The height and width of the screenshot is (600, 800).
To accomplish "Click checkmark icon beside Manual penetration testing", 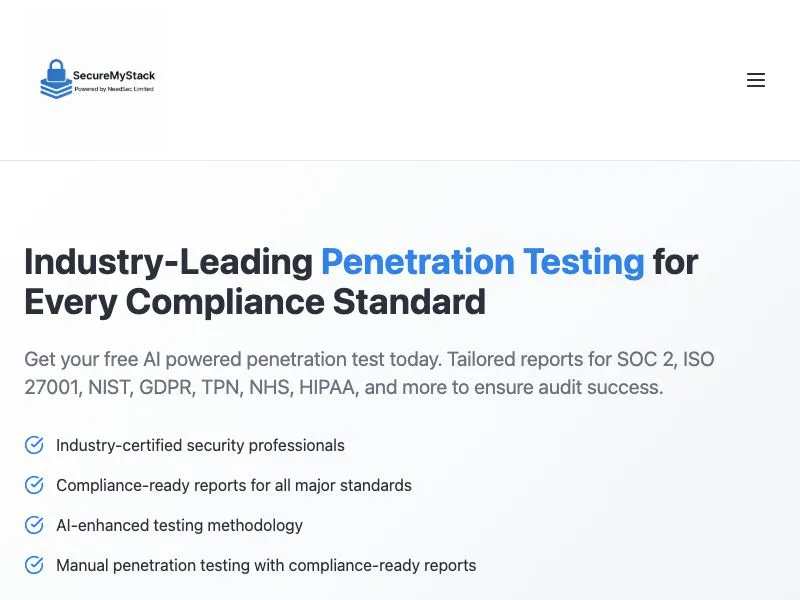I will [34, 565].
